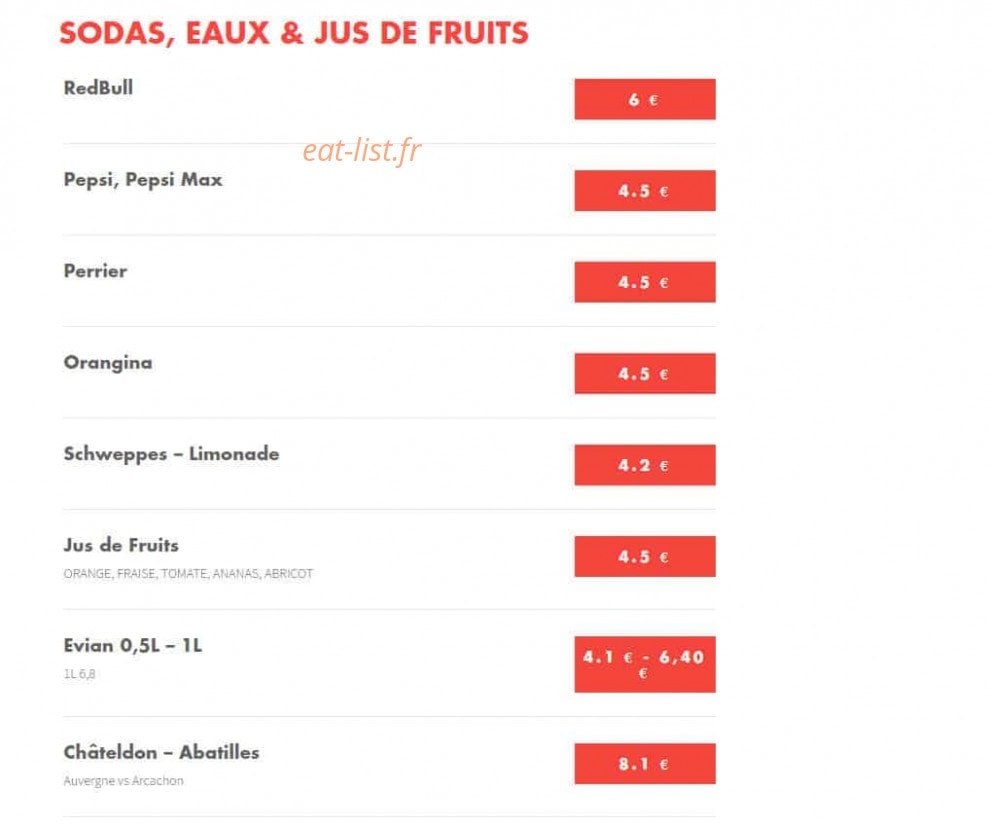Image resolution: width=989 pixels, height=825 pixels.
Task: Select the Châteldon 8.1 € price button
Action: pyautogui.click(x=645, y=764)
